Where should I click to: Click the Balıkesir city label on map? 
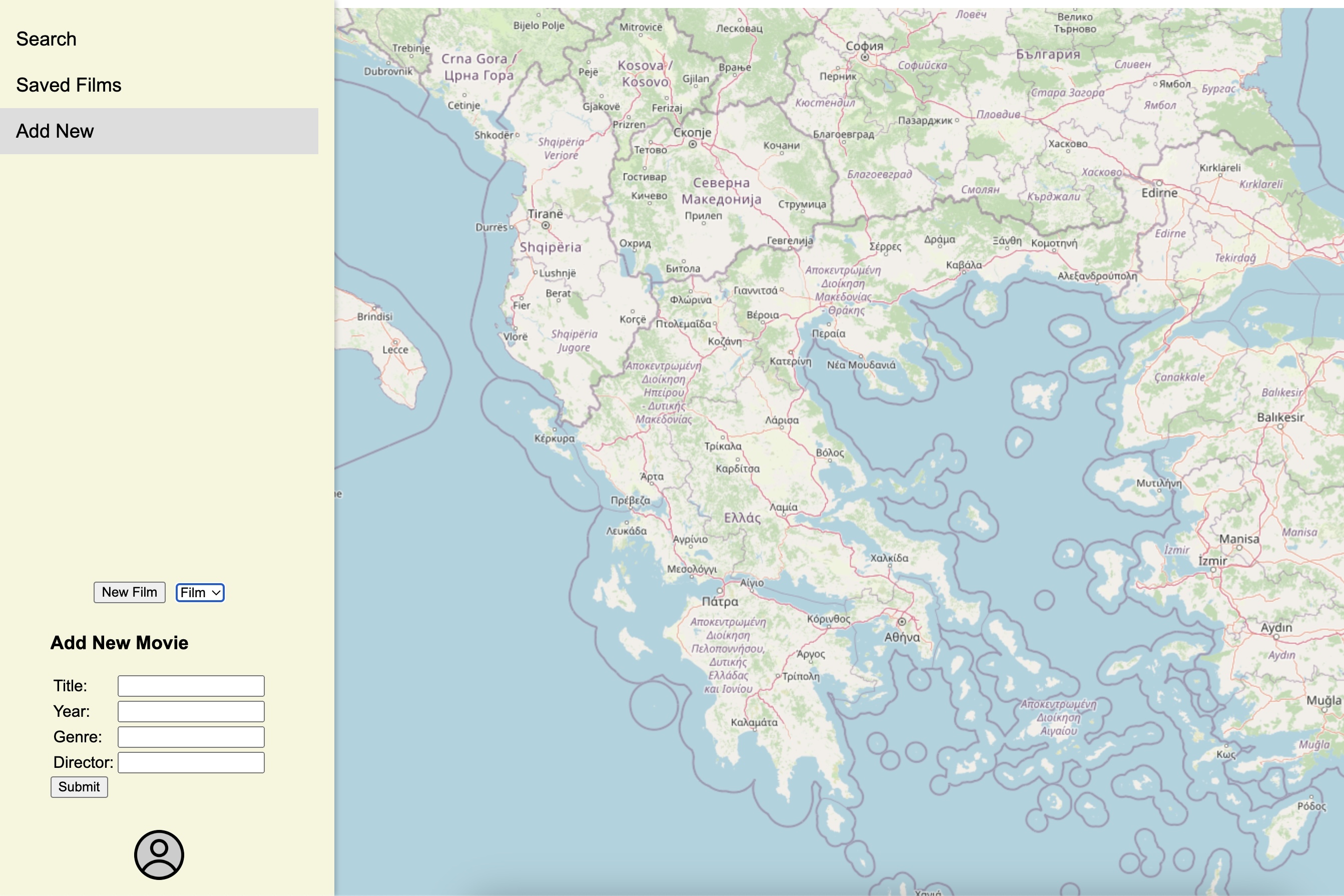(x=1280, y=417)
